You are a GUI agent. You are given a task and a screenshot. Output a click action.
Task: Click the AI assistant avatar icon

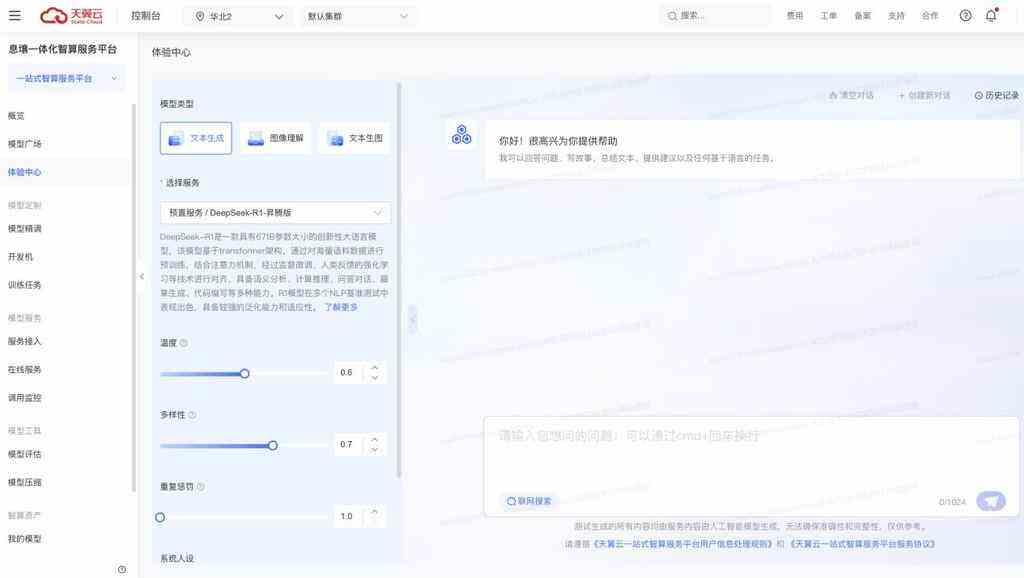pos(461,135)
